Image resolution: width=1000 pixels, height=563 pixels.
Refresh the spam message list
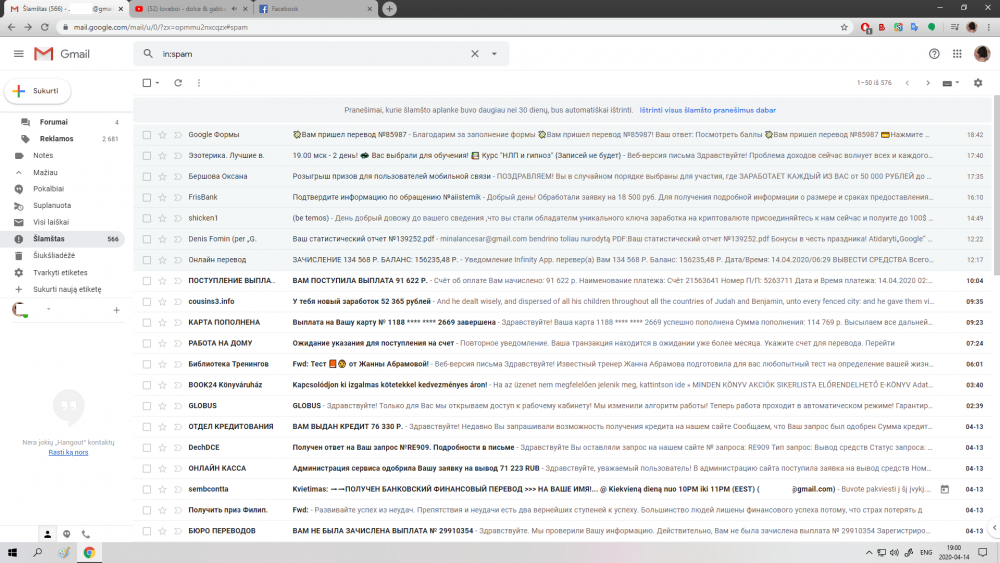coord(178,83)
